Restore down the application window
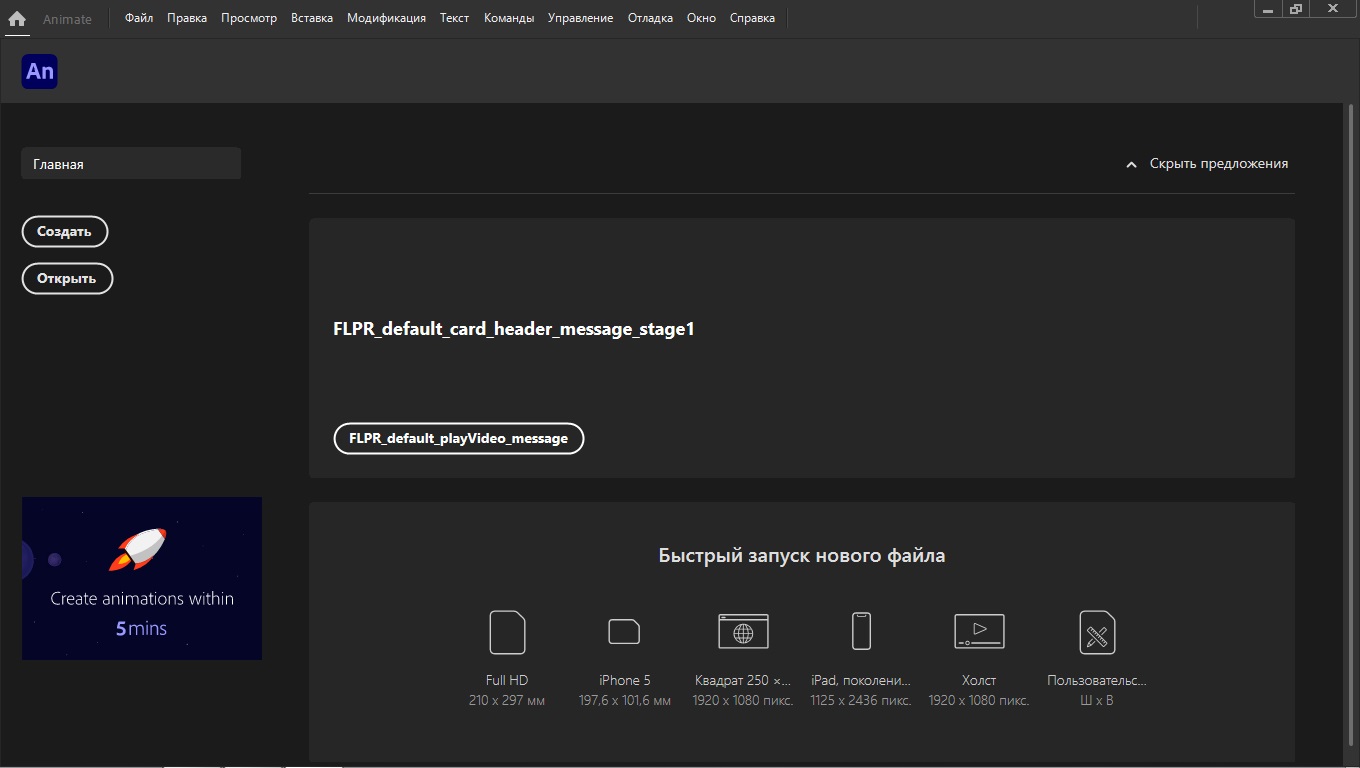Screen dimensions: 1360x768 pos(1296,9)
